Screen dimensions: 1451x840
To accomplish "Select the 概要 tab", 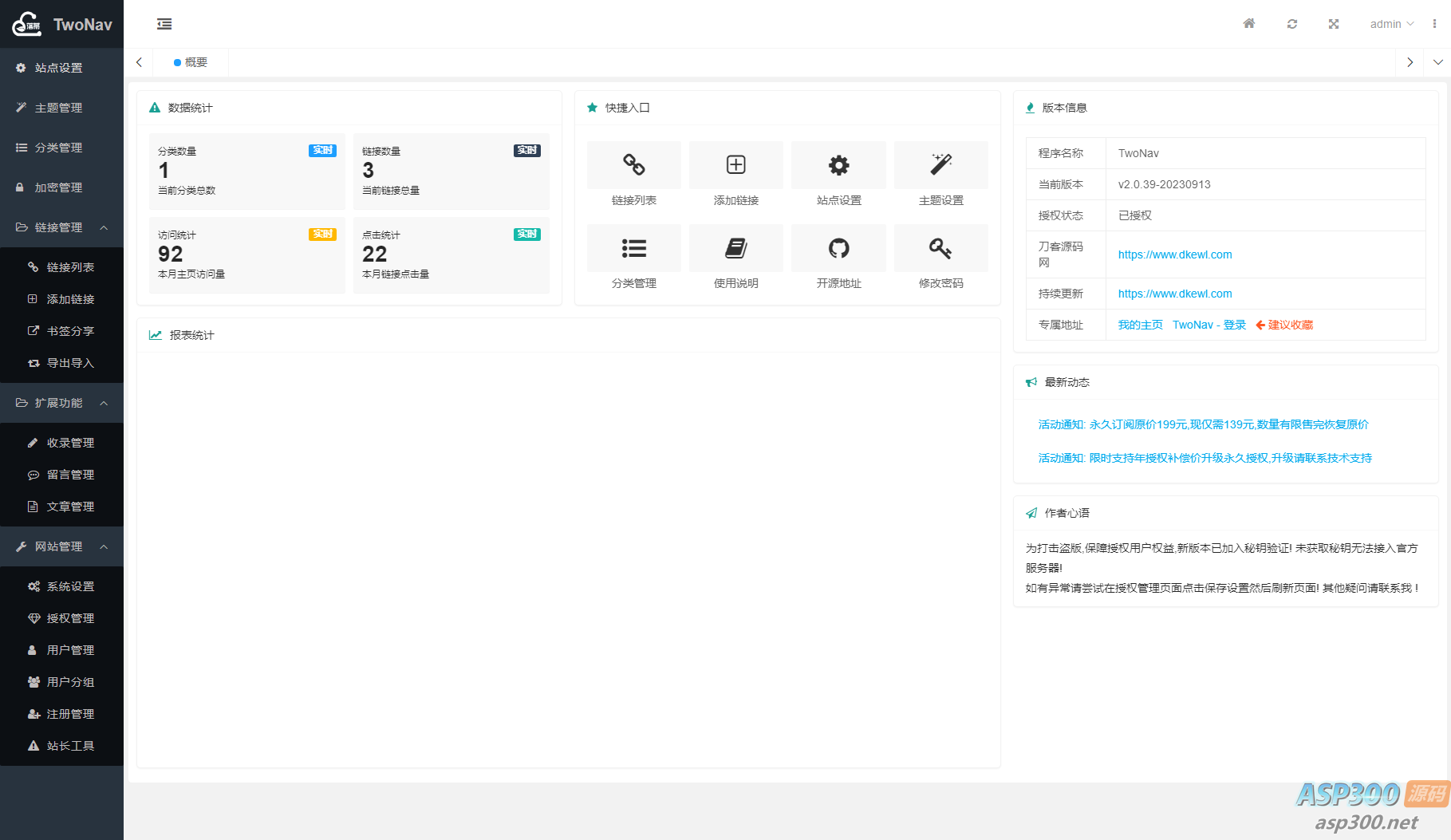I will click(191, 62).
